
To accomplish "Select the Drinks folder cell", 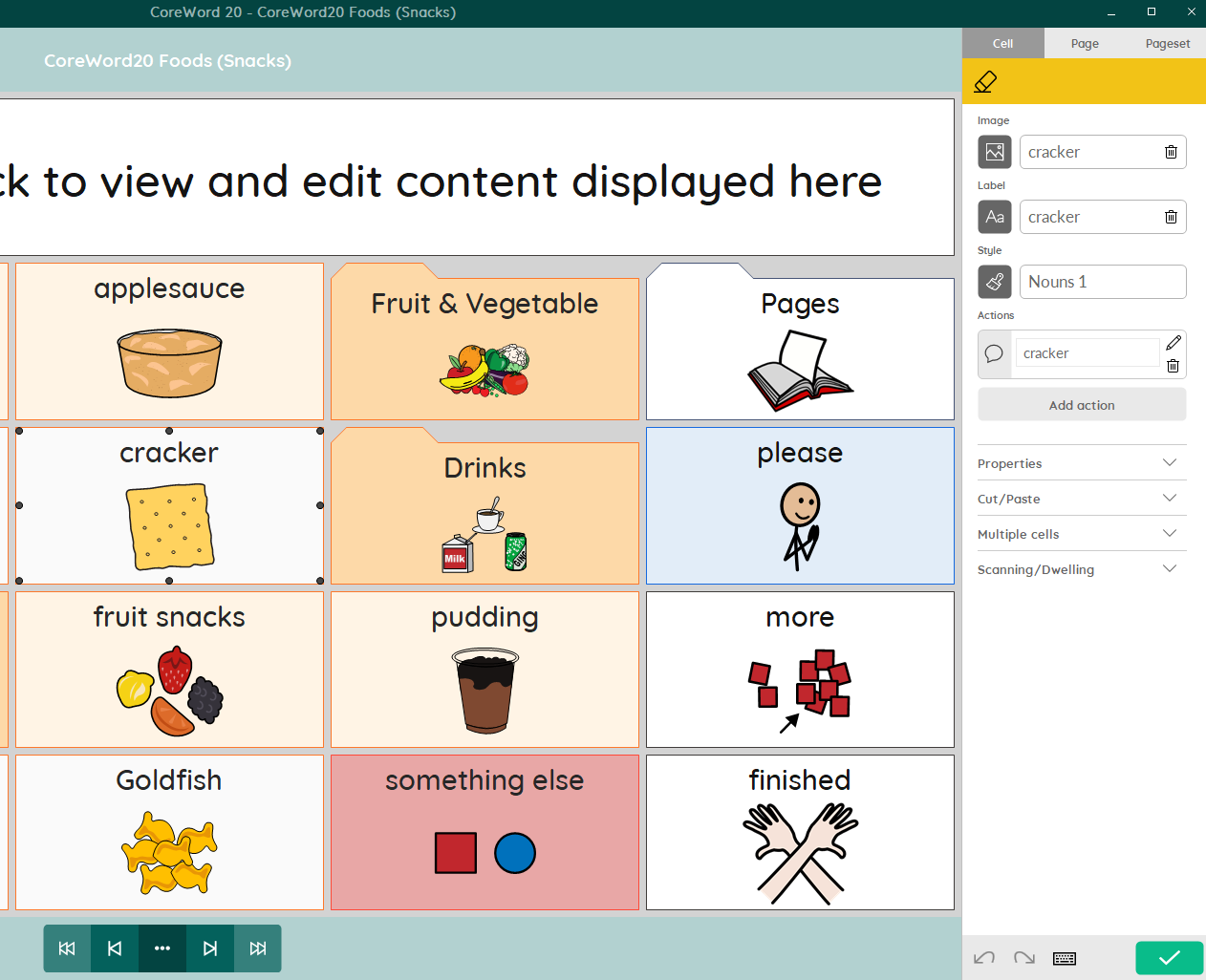I will click(485, 505).
